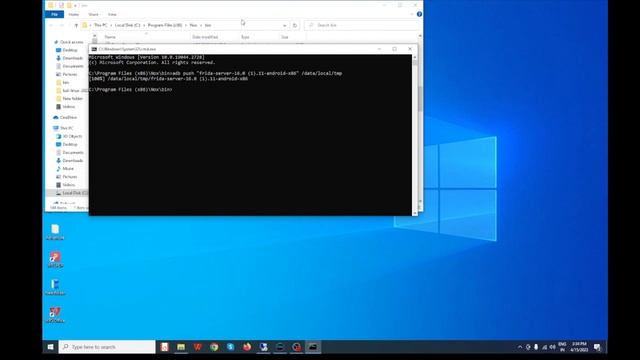Open Videos under Quick access
This screenshot has height=360, width=640.
(x=69, y=107)
